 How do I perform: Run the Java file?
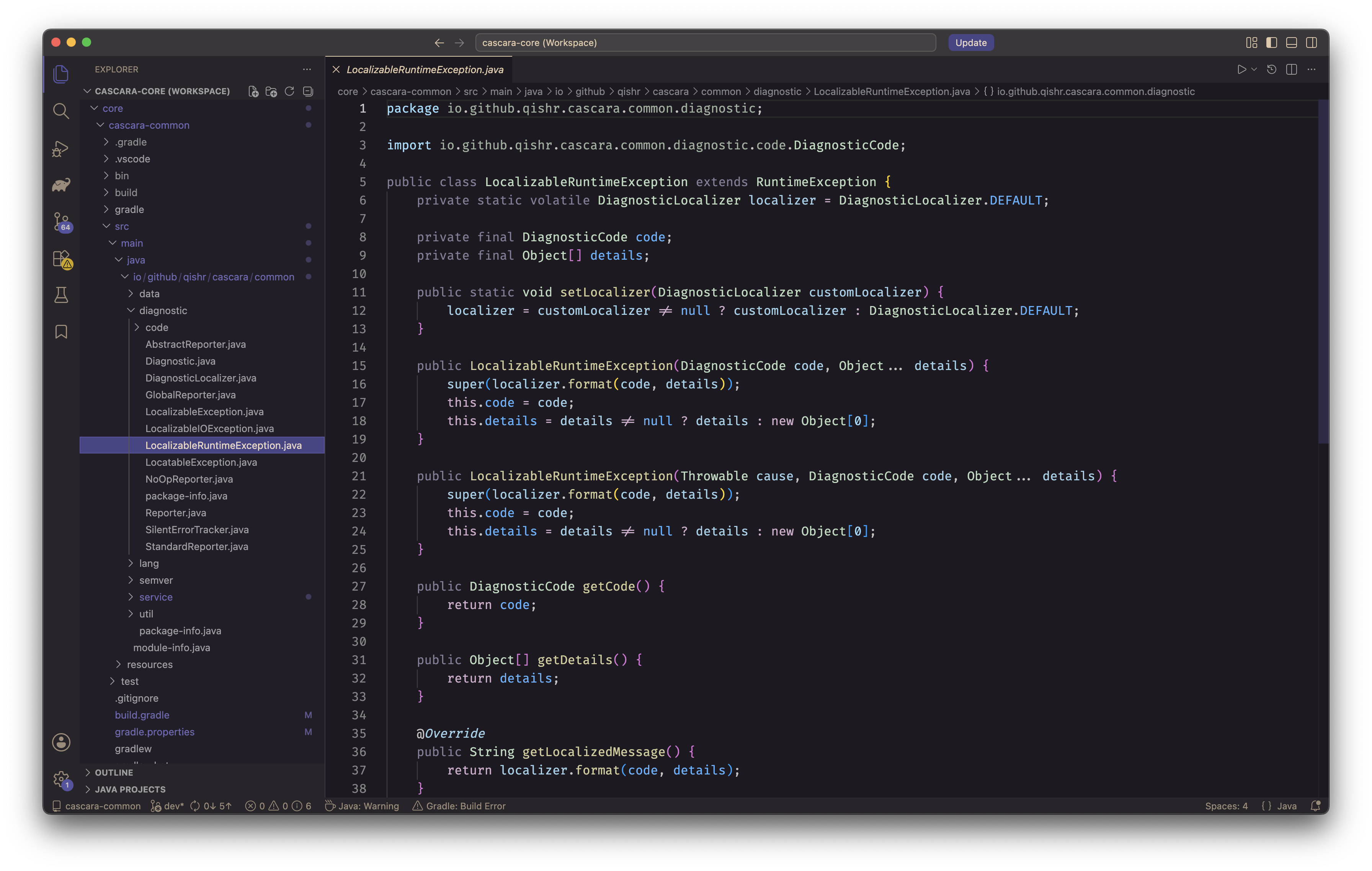click(x=1241, y=69)
